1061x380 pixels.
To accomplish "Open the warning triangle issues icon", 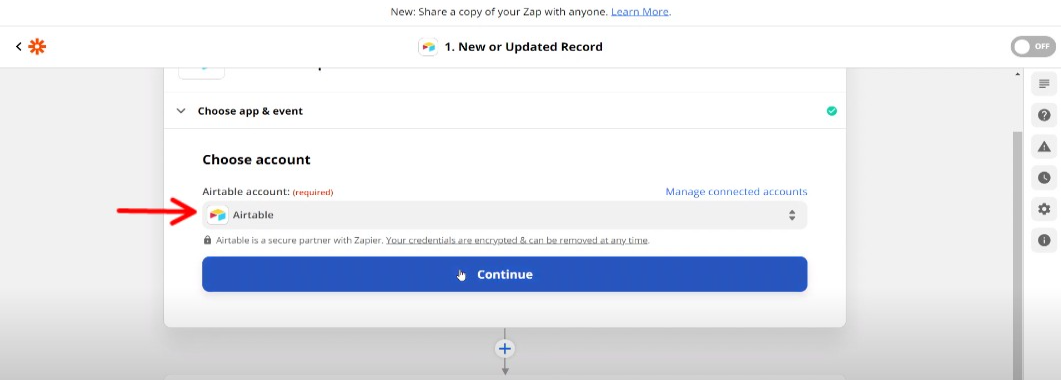I will pyautogui.click(x=1044, y=146).
